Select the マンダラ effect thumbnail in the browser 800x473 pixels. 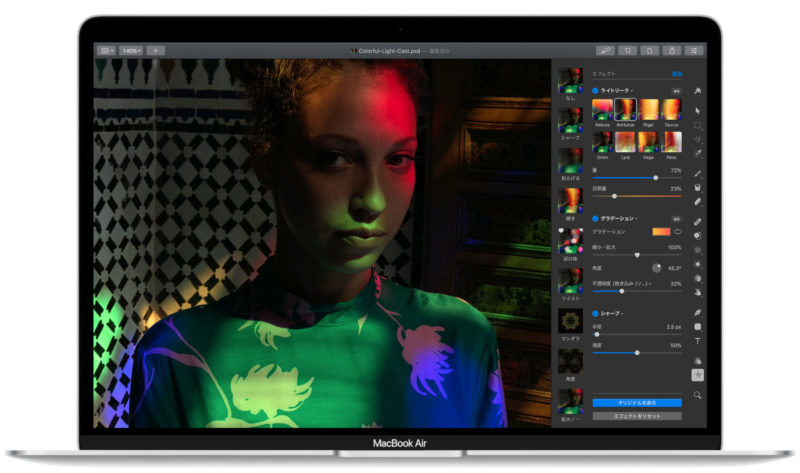570,321
